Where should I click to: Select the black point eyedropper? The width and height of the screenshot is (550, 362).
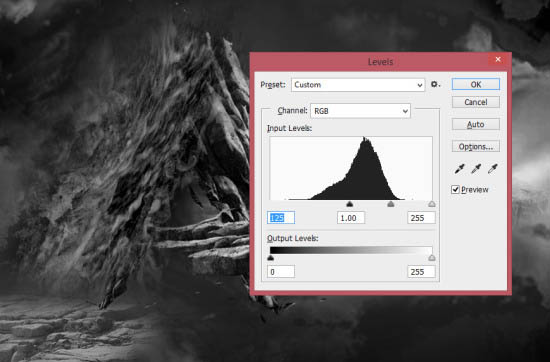point(460,169)
